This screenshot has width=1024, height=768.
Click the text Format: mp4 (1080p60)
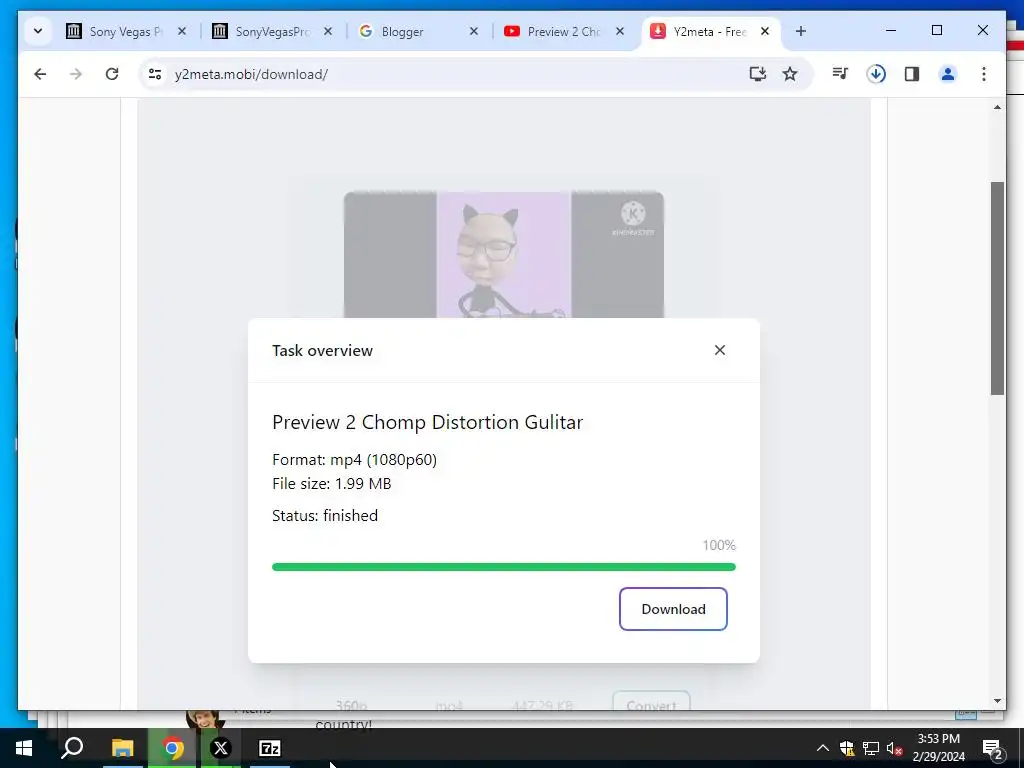coord(354,460)
